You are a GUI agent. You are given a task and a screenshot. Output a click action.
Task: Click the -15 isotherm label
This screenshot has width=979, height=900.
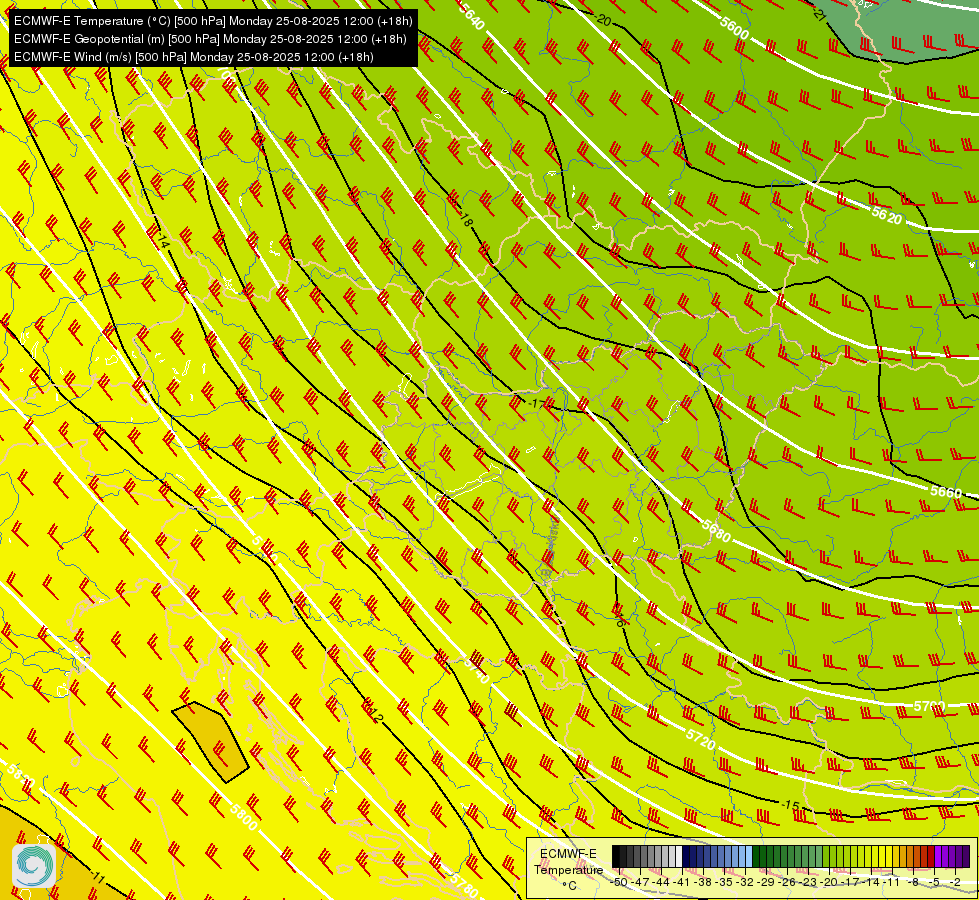click(790, 805)
